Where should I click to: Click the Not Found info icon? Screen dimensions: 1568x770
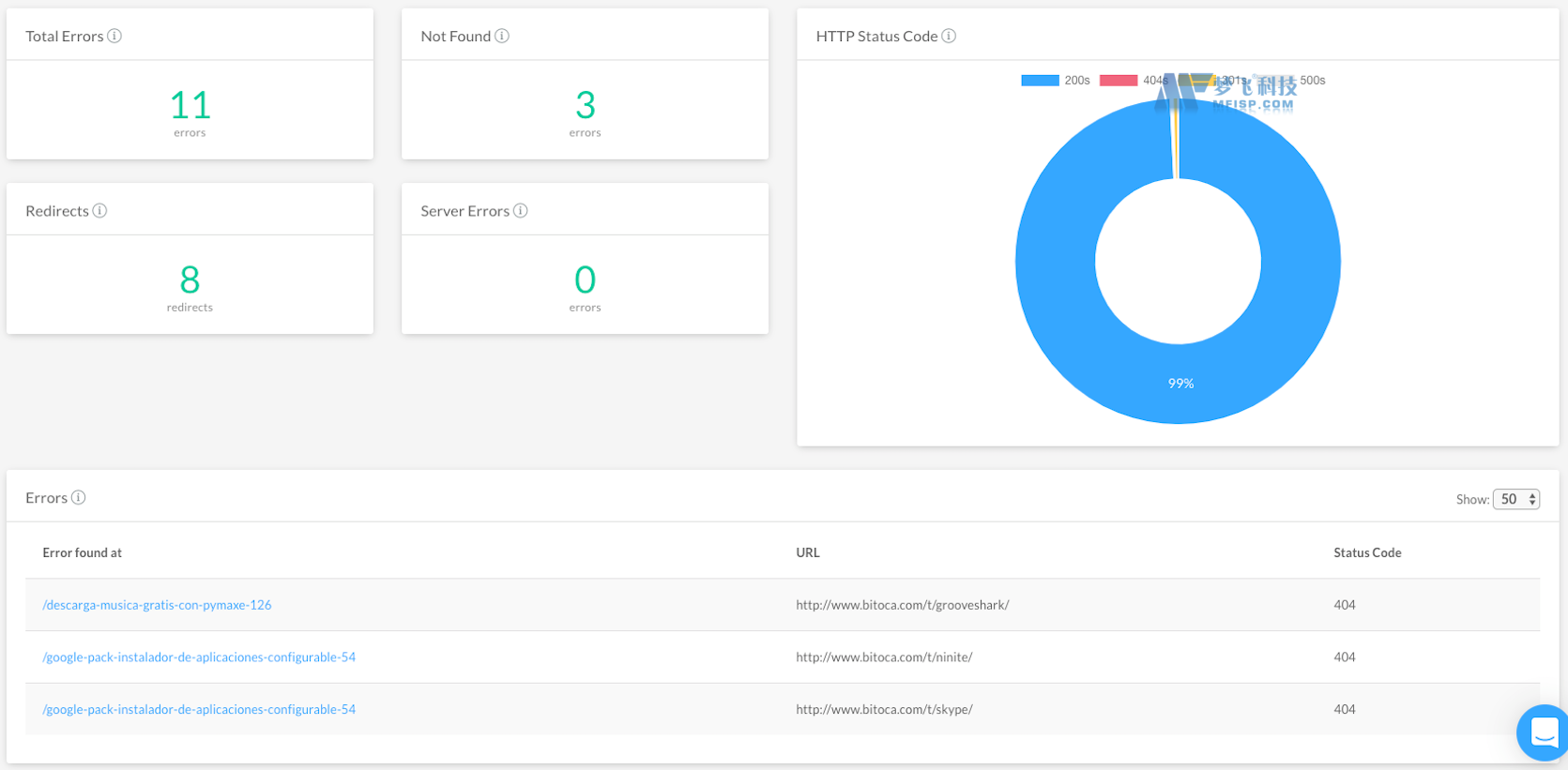click(502, 36)
